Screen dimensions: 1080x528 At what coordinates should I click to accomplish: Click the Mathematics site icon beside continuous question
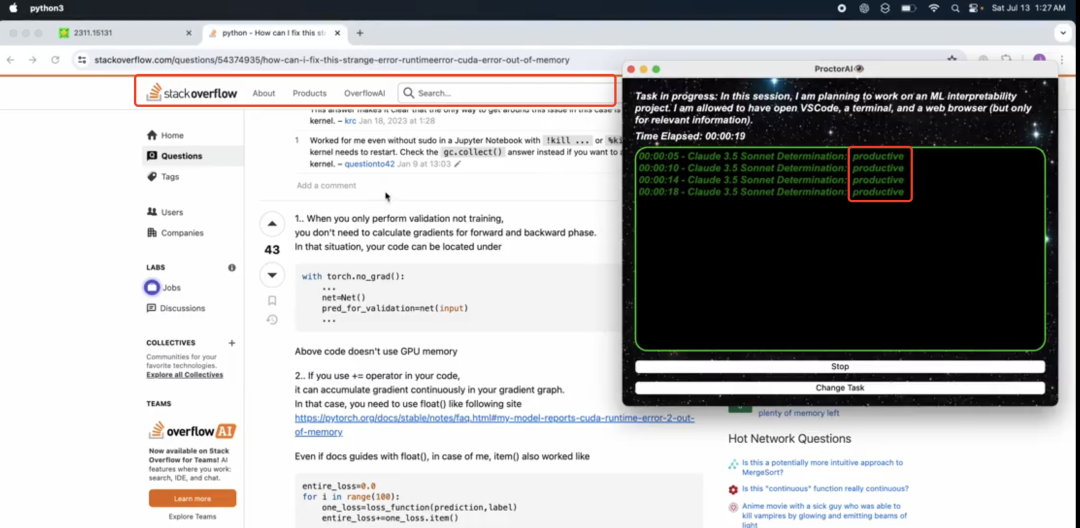(733, 489)
